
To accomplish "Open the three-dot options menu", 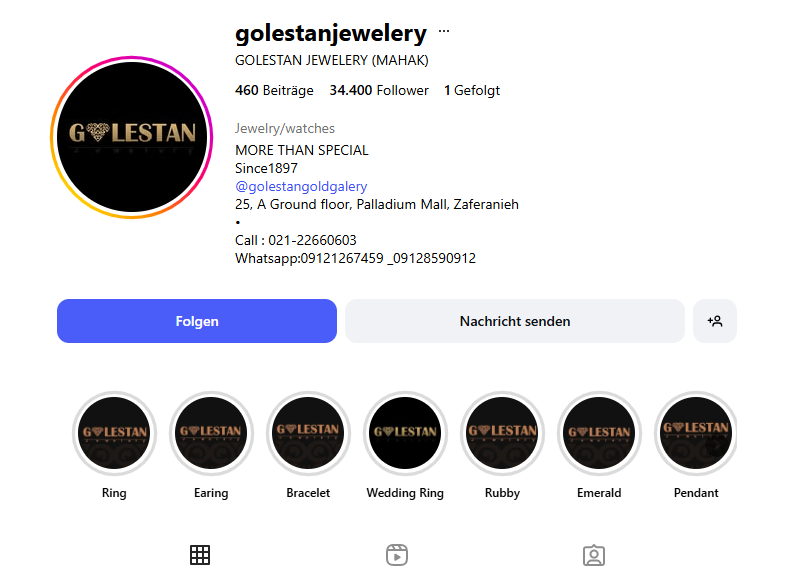I will 444,31.
